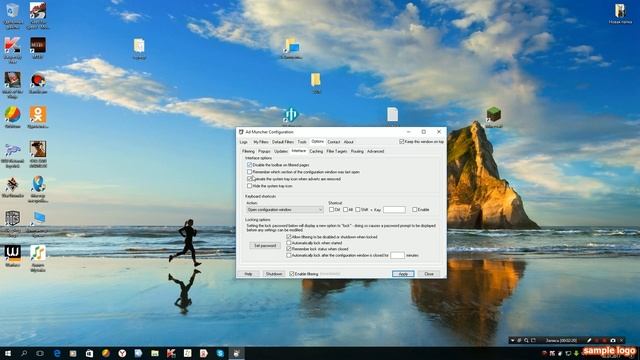Click the auto-lock minutes input field
The image size is (640, 360).
click(x=397, y=256)
